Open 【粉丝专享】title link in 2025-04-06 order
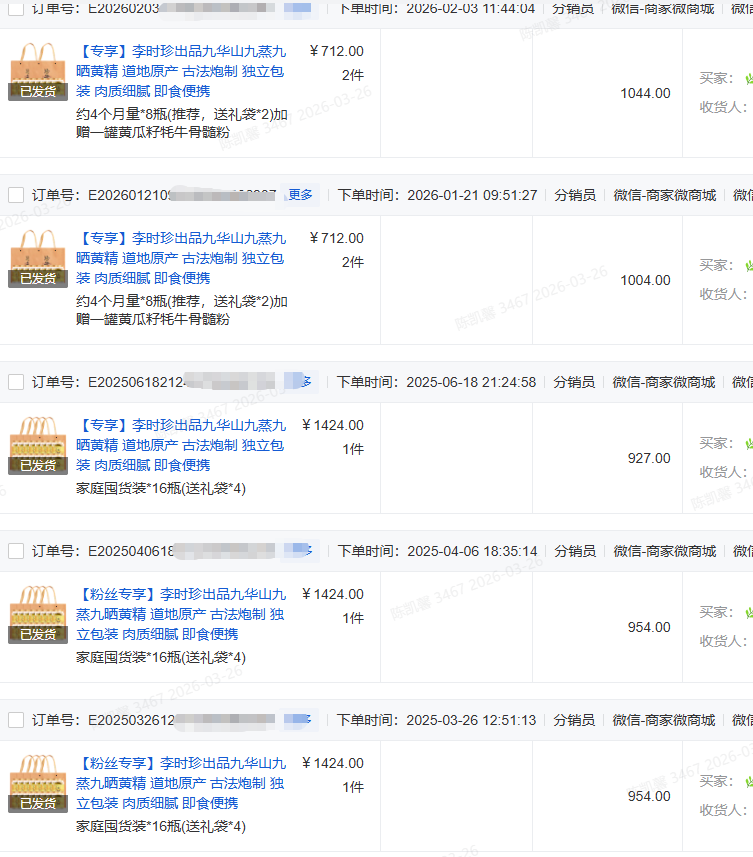The image size is (753, 857). (x=181, y=614)
